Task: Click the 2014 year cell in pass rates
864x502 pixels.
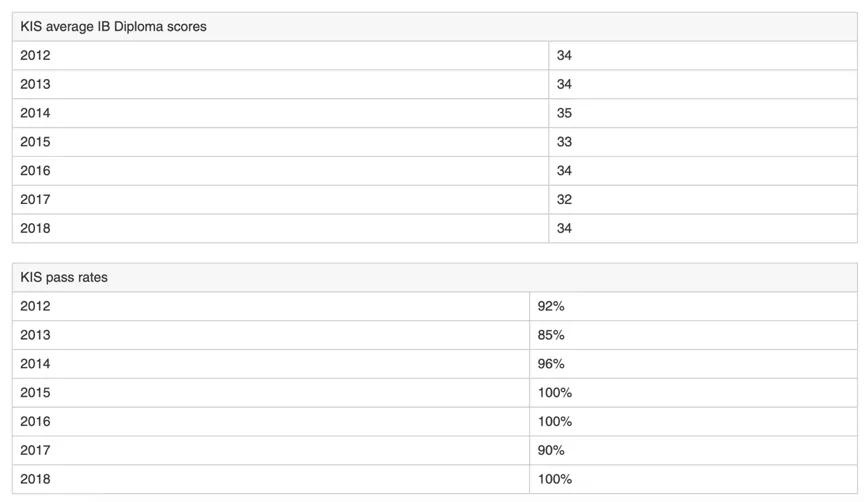Action: click(271, 364)
